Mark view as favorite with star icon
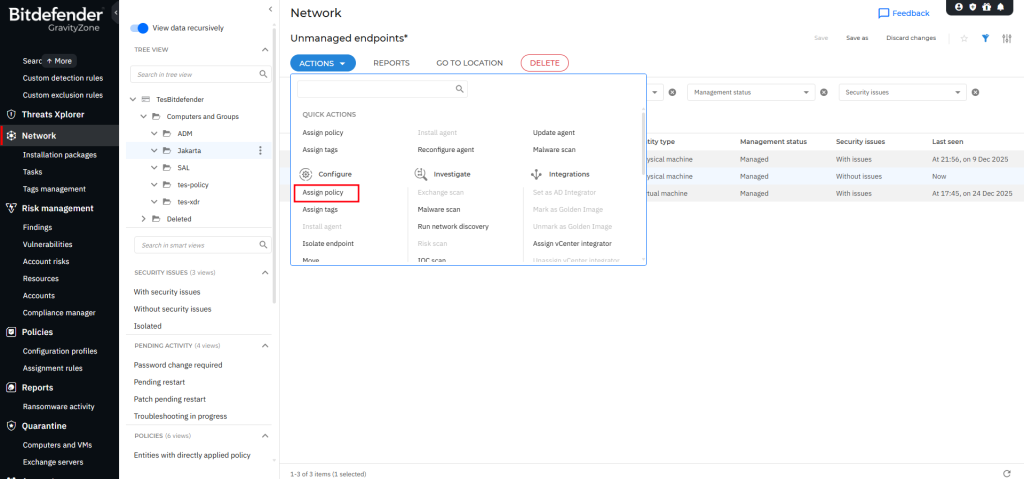Viewport: 1024px width, 479px height. coord(964,38)
